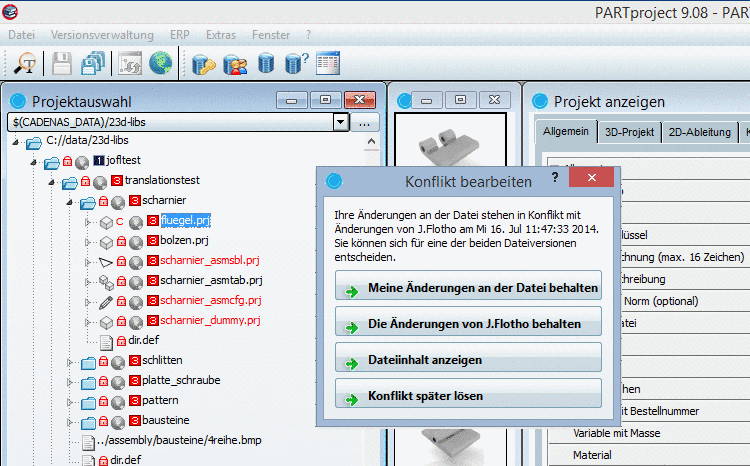The width and height of the screenshot is (750, 466).
Task: Click the database users toolbar icon
Action: click(235, 64)
